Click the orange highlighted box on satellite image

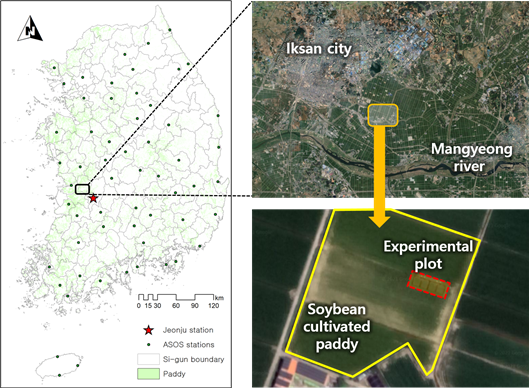[x=383, y=115]
